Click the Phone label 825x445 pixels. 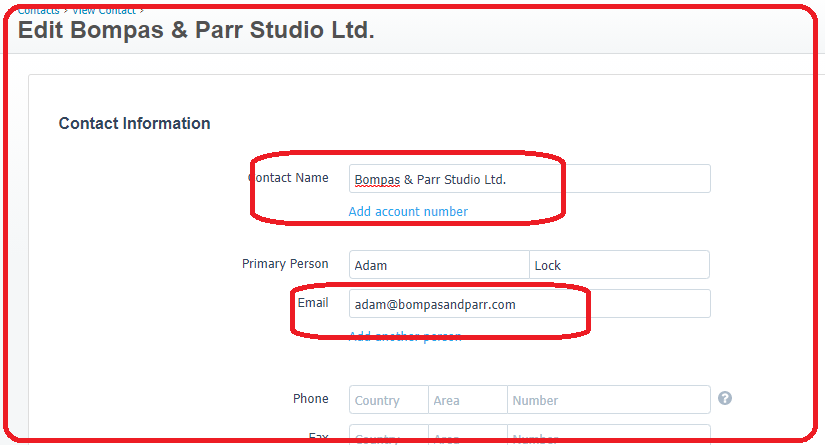pos(310,398)
